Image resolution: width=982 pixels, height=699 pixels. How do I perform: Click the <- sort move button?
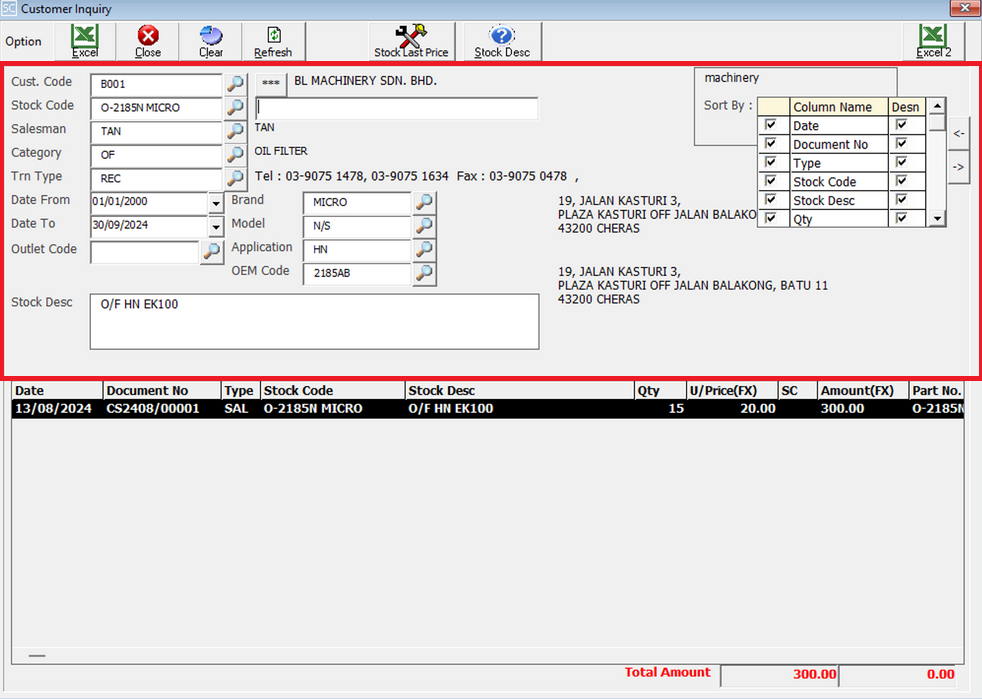(x=959, y=133)
